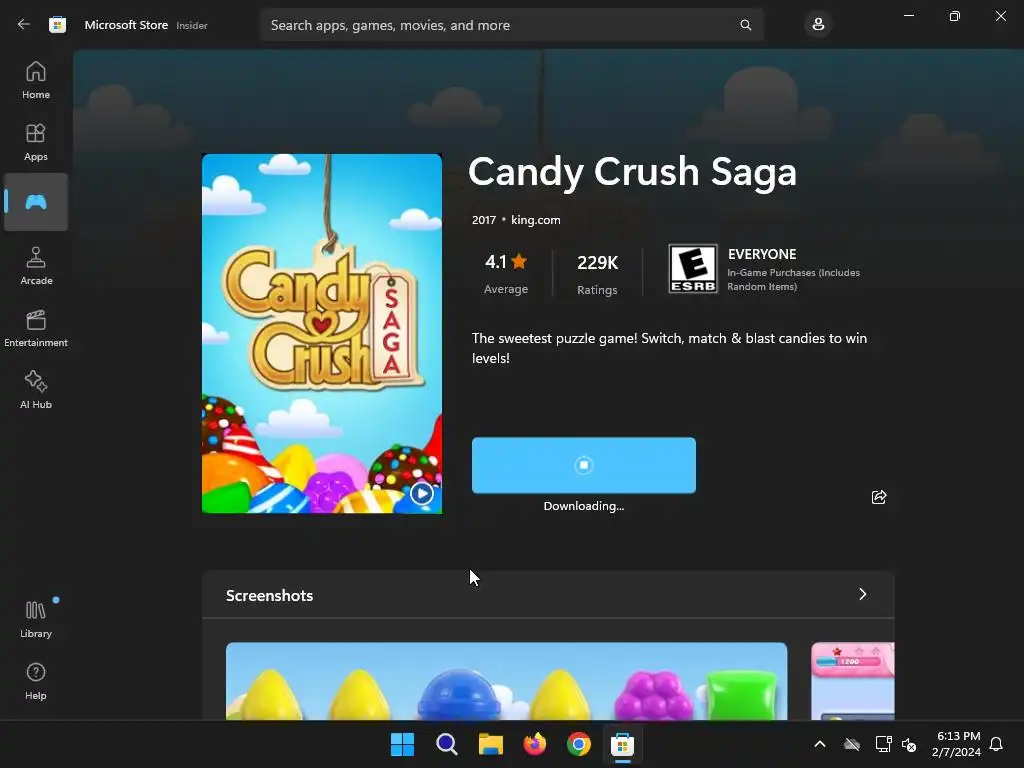Screen dimensions: 1024x768
Task: Click the 229K Ratings count
Action: (x=597, y=274)
